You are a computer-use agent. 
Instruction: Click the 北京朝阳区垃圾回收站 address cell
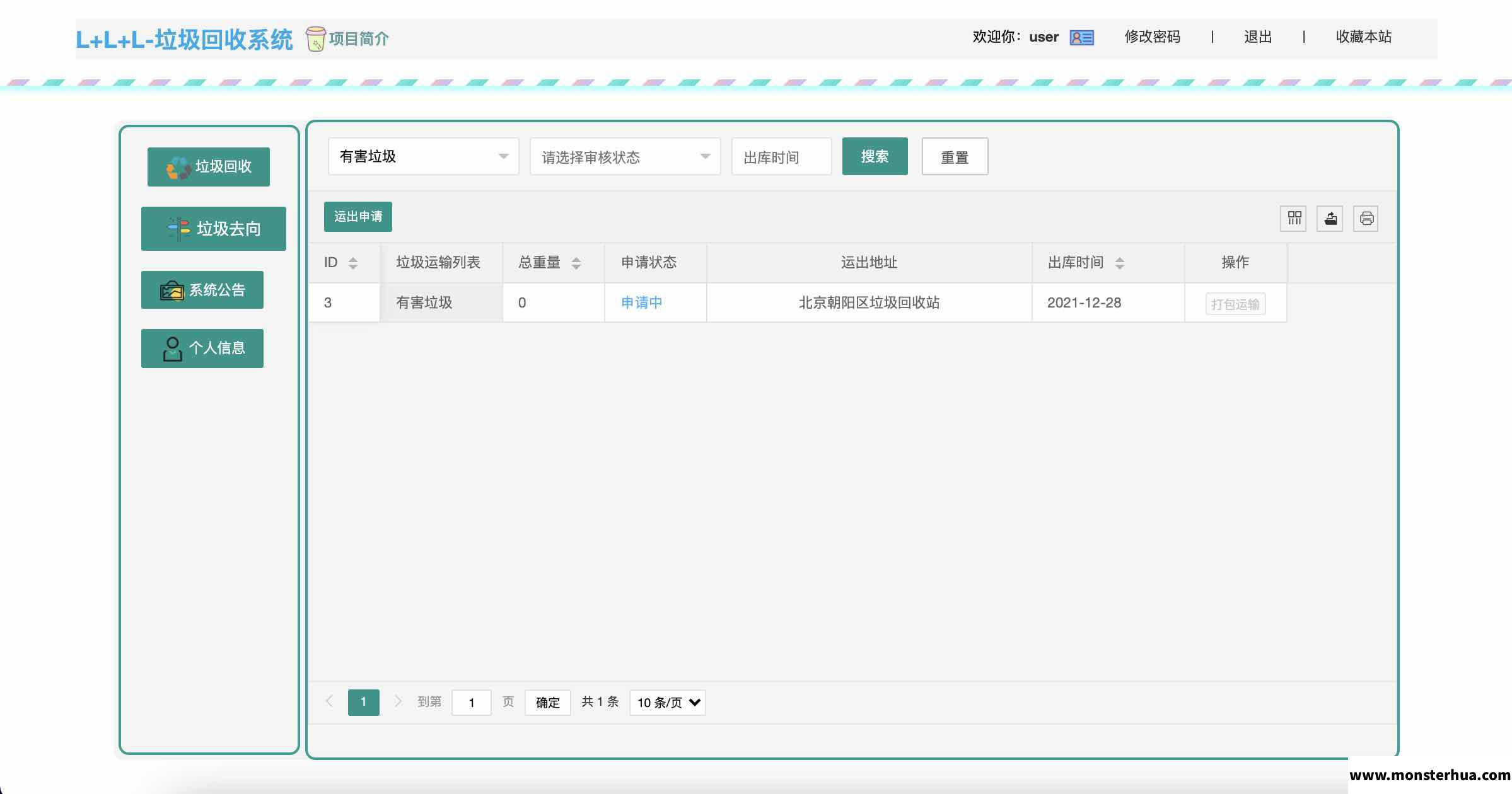[x=869, y=303]
